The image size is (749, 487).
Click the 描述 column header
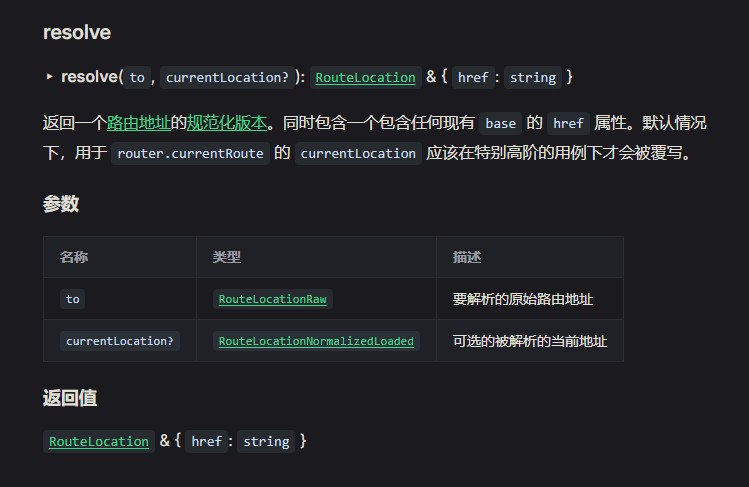pos(467,257)
